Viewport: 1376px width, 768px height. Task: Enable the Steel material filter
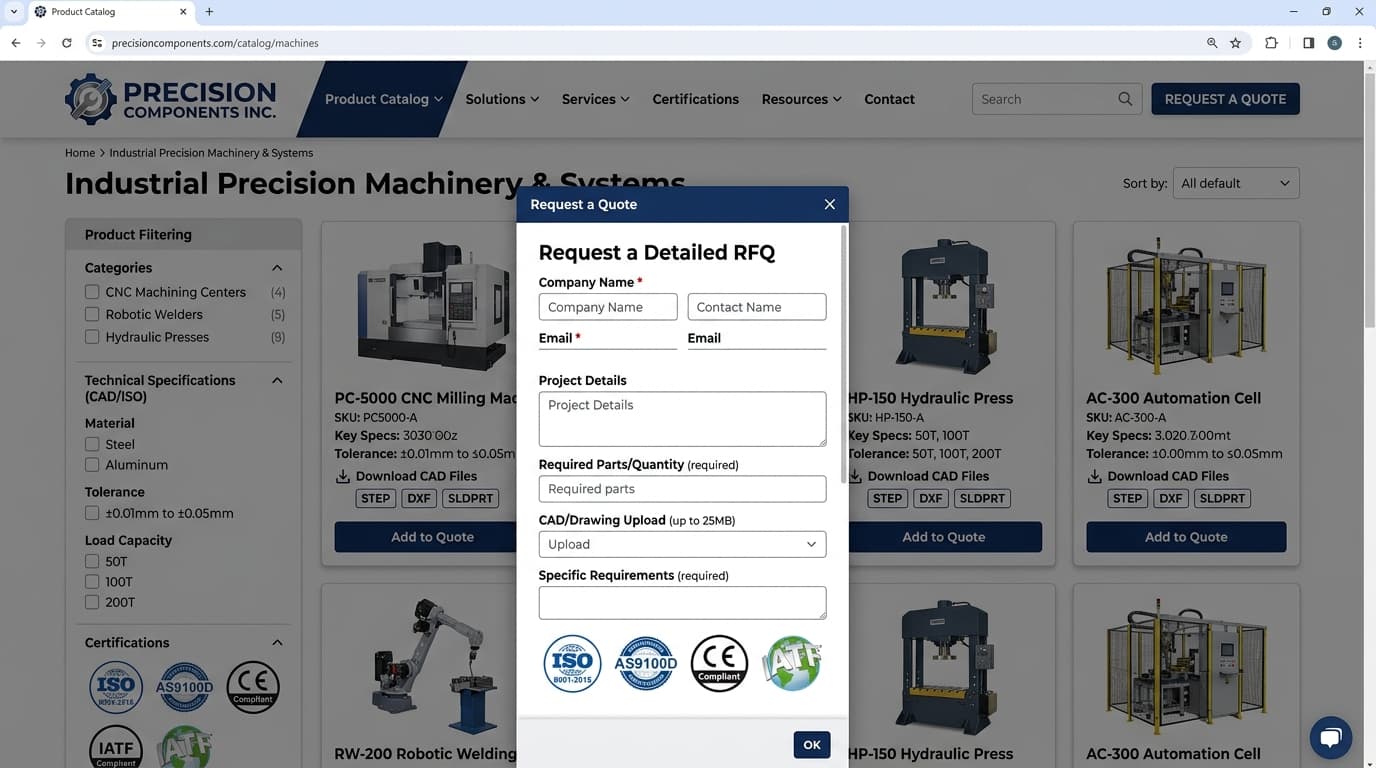coord(92,444)
